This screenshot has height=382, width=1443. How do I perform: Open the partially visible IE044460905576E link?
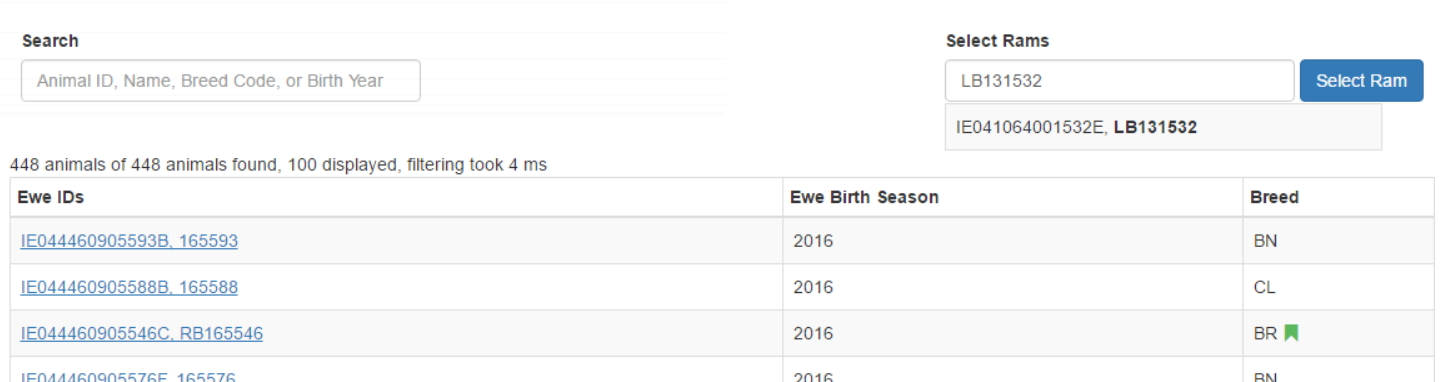129,377
